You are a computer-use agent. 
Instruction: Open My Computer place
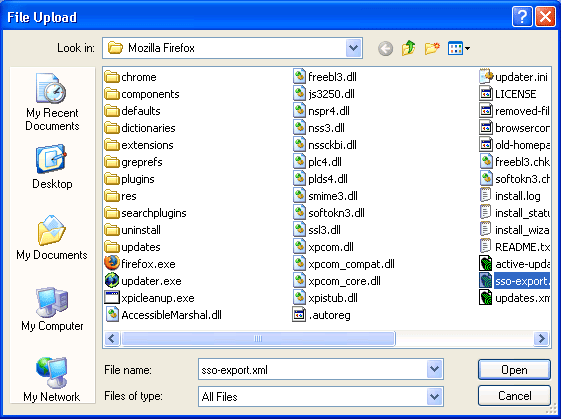point(52,309)
